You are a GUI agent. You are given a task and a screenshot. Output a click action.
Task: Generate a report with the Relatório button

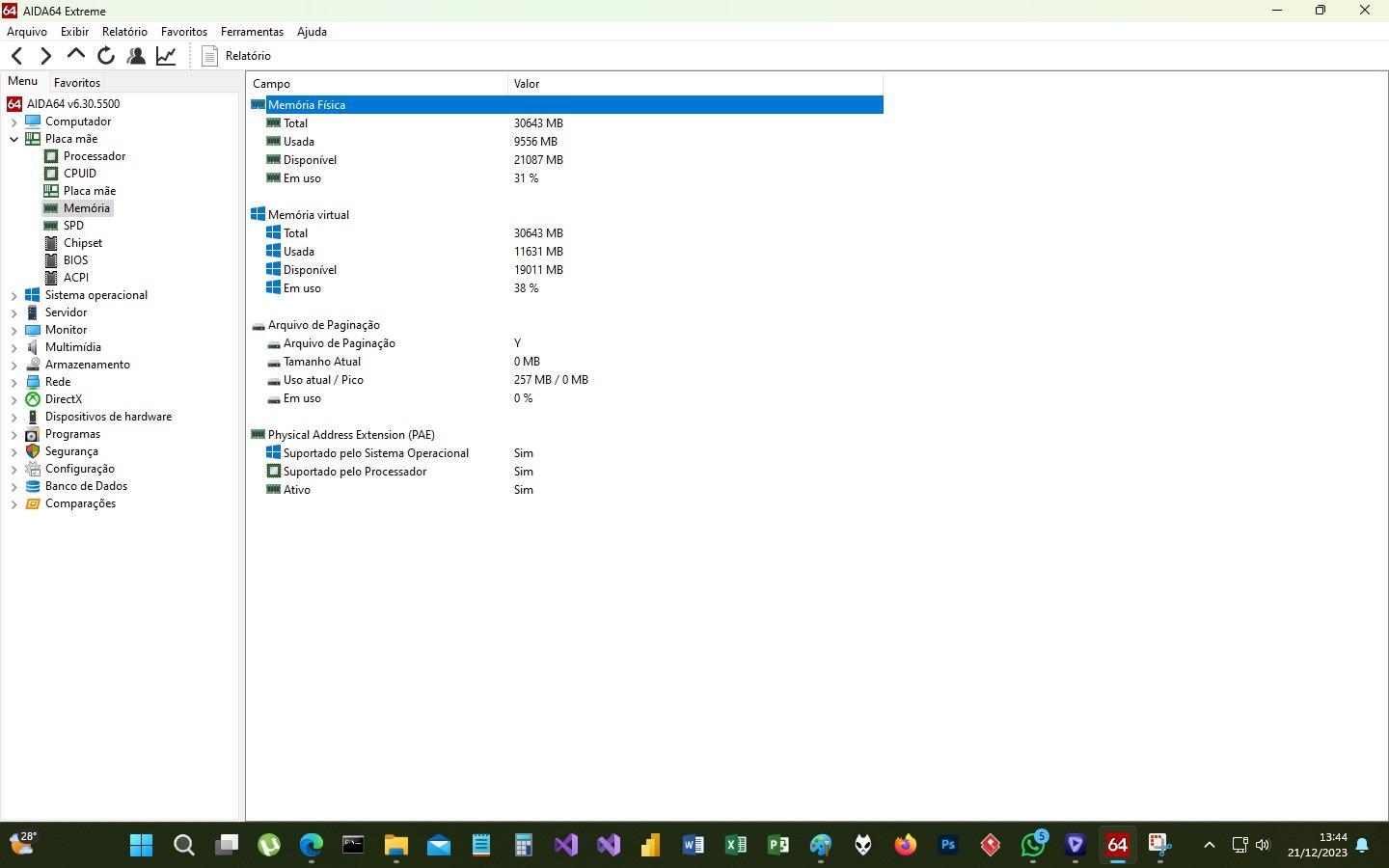(x=236, y=56)
